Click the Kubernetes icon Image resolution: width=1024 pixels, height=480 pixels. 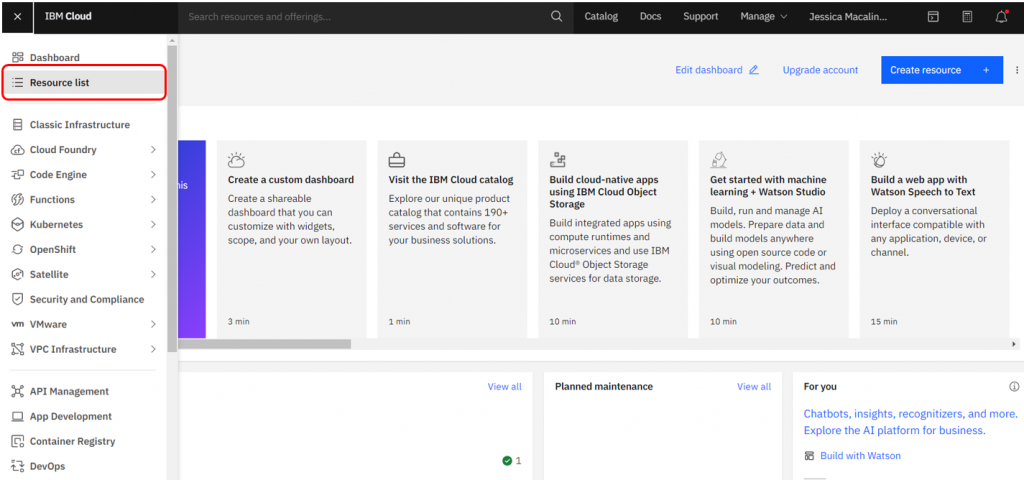pyautogui.click(x=18, y=224)
